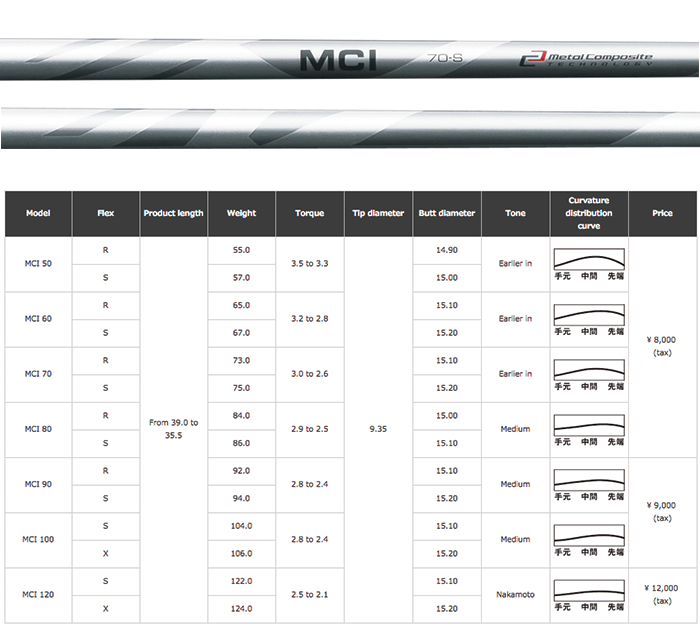Click the Butt diameter column header
The height and width of the screenshot is (630, 700).
[447, 213]
